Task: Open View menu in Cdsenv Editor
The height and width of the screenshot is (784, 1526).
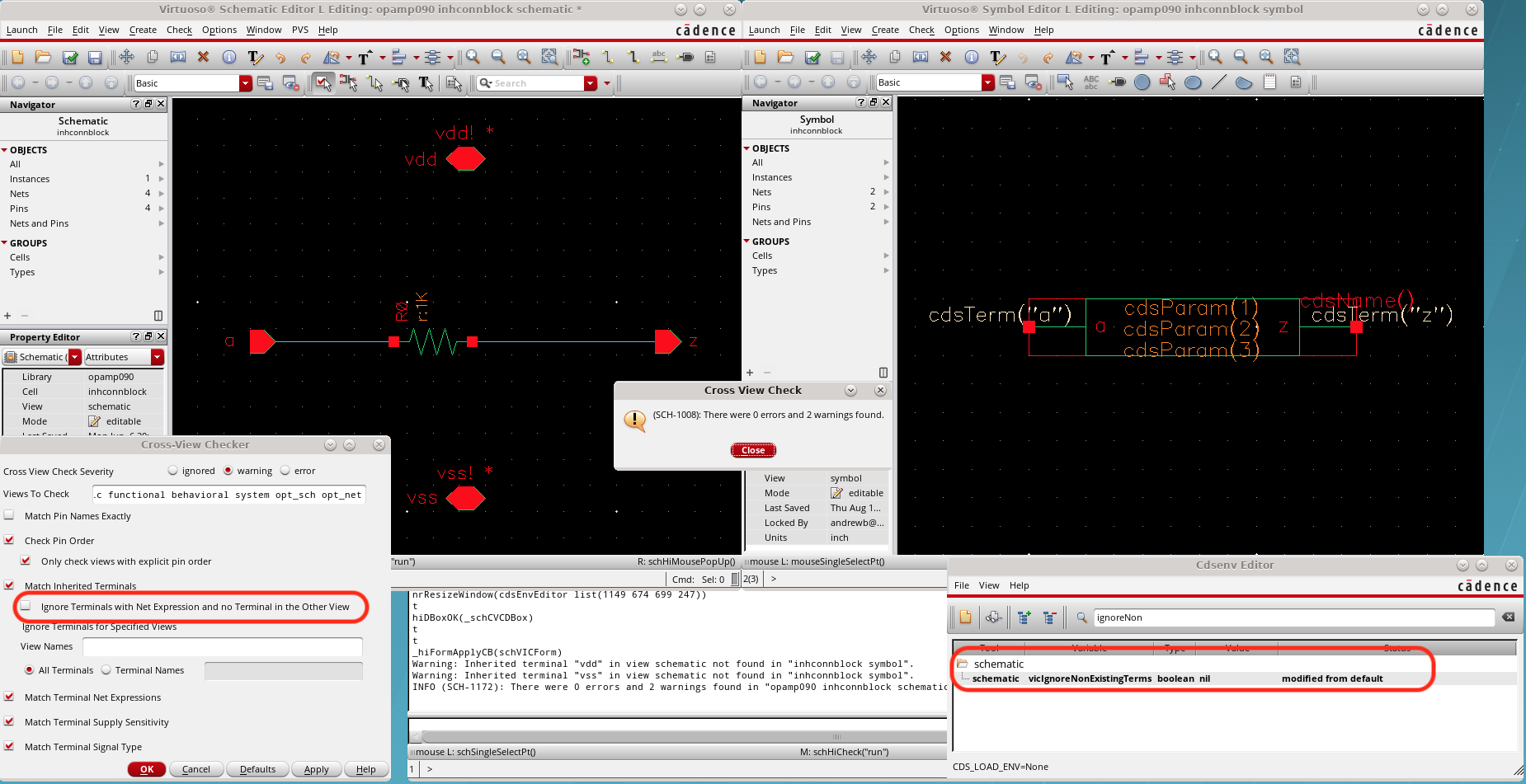Action: point(989,585)
